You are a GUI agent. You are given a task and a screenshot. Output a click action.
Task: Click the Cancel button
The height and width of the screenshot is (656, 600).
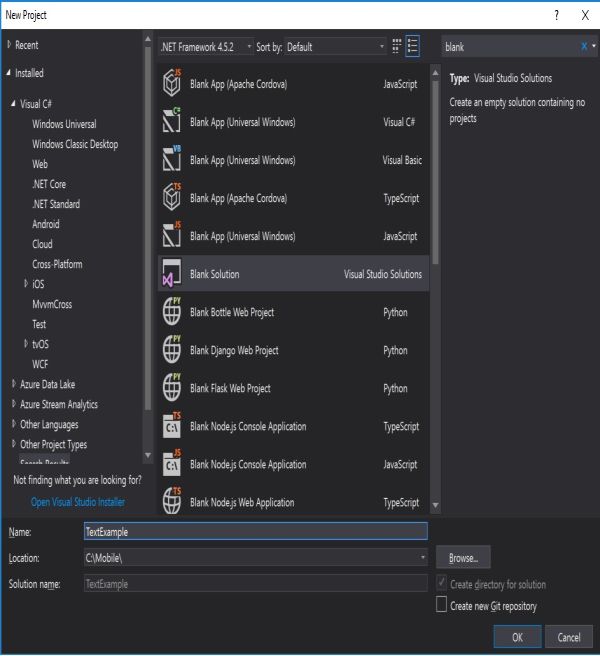569,637
